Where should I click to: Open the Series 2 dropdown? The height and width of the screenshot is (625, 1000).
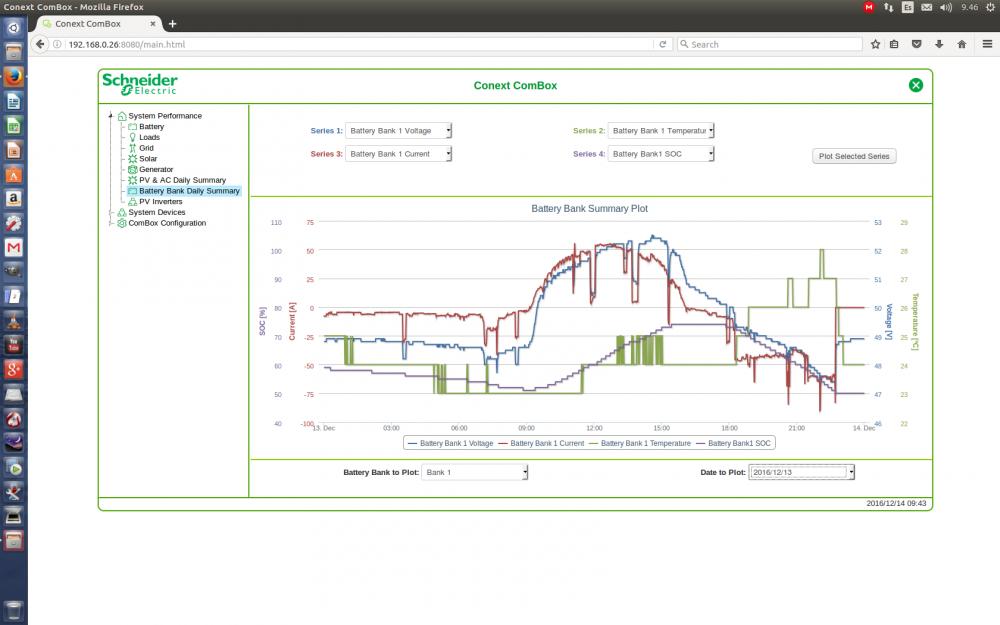pyautogui.click(x=661, y=131)
